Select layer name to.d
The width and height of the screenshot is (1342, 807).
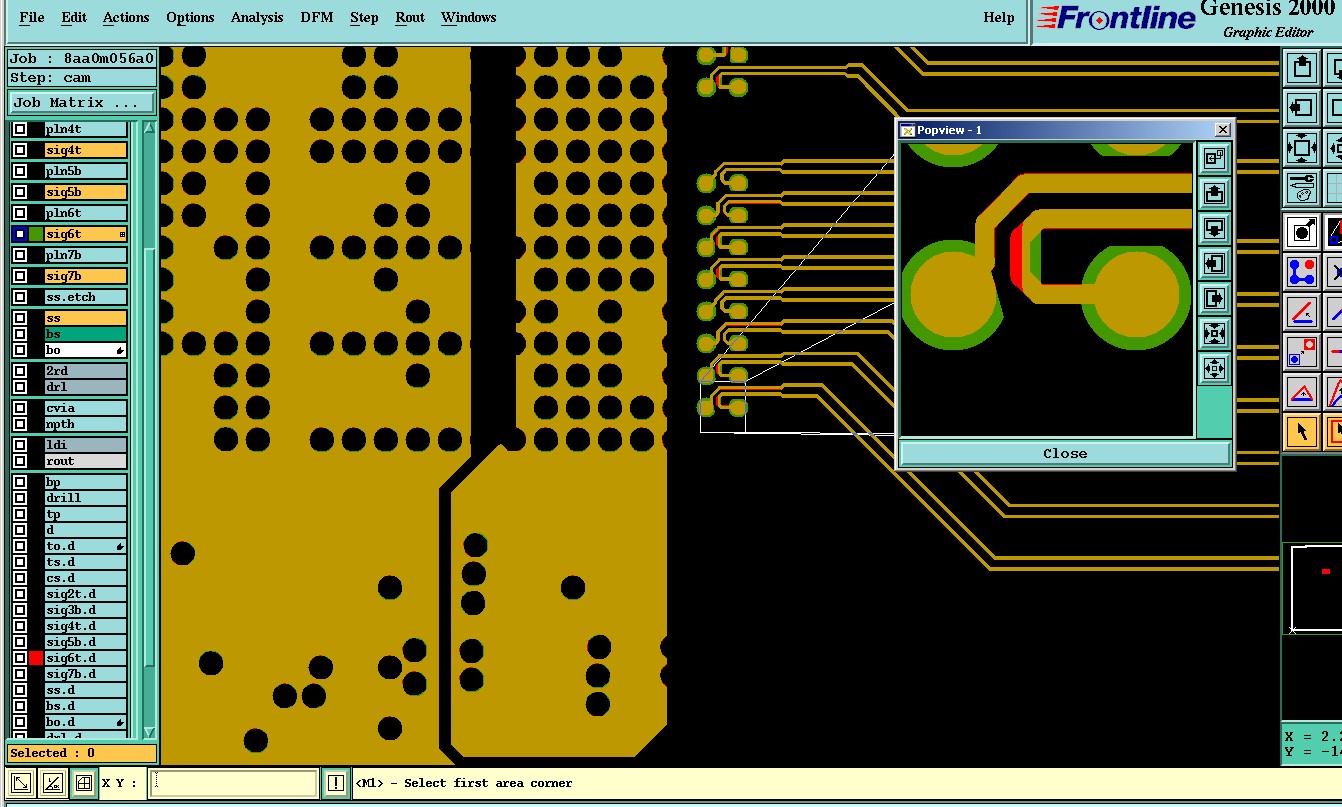point(86,546)
